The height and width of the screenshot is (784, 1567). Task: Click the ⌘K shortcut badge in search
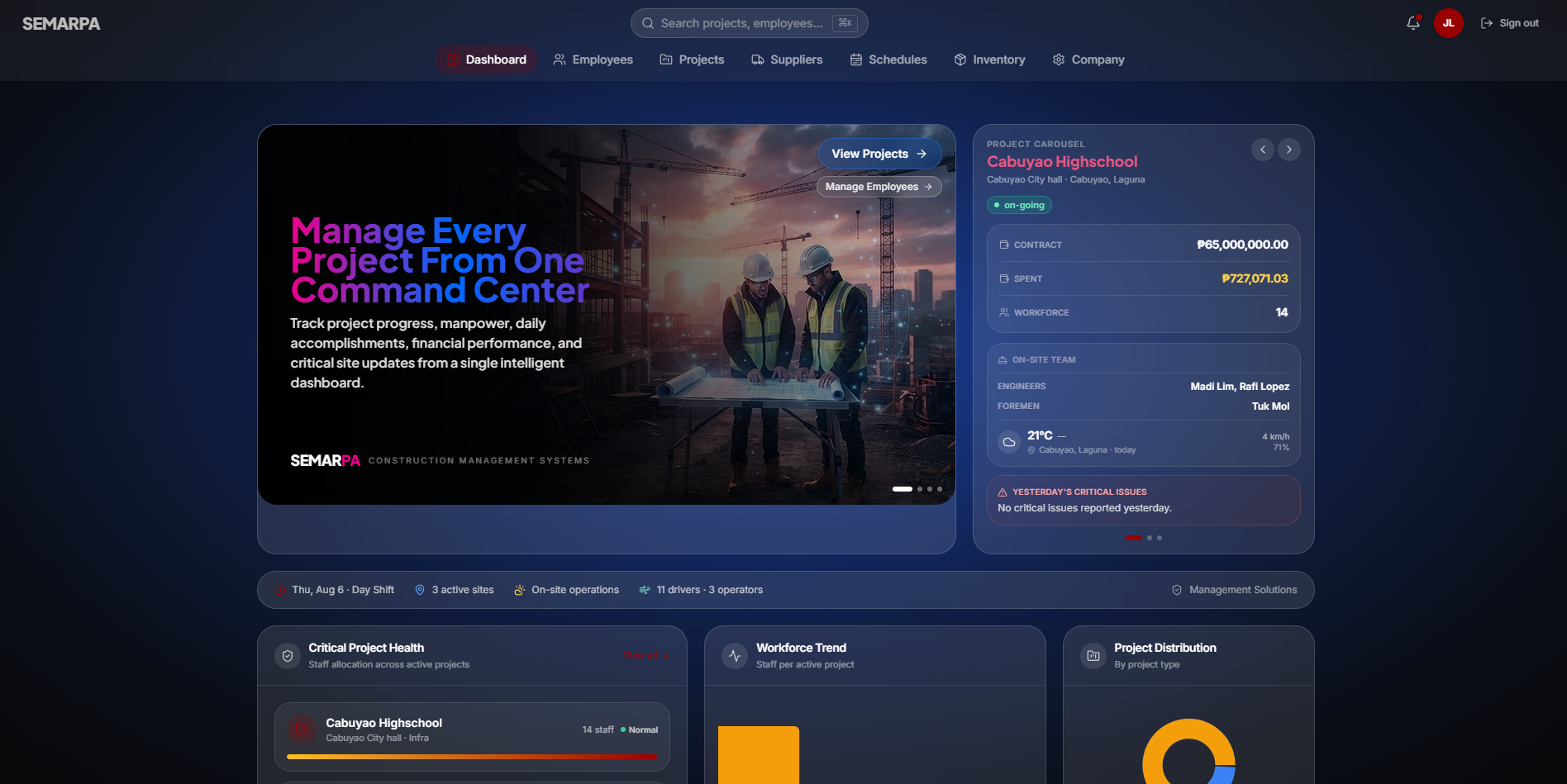point(845,23)
